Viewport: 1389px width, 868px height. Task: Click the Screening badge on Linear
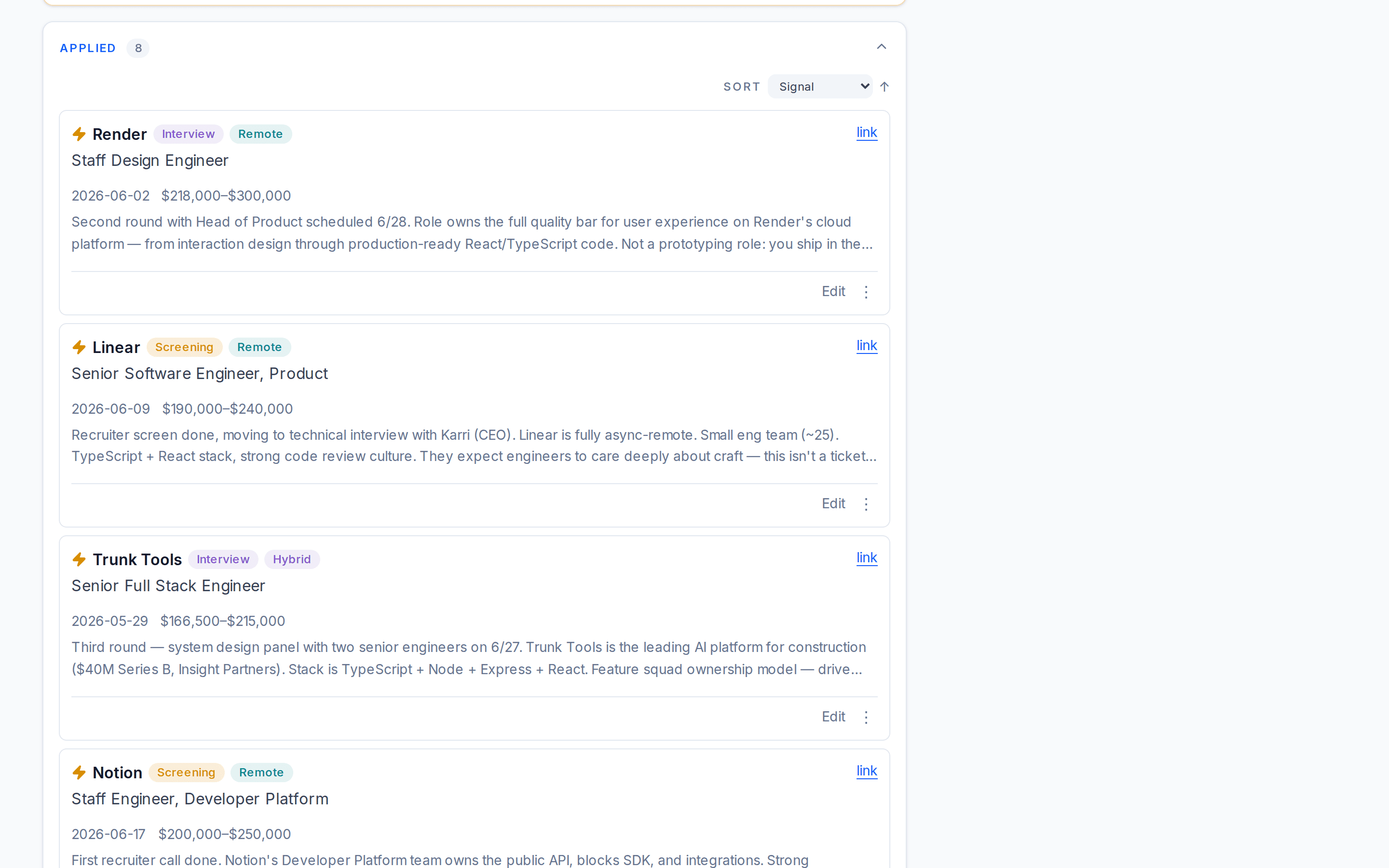[x=184, y=347]
